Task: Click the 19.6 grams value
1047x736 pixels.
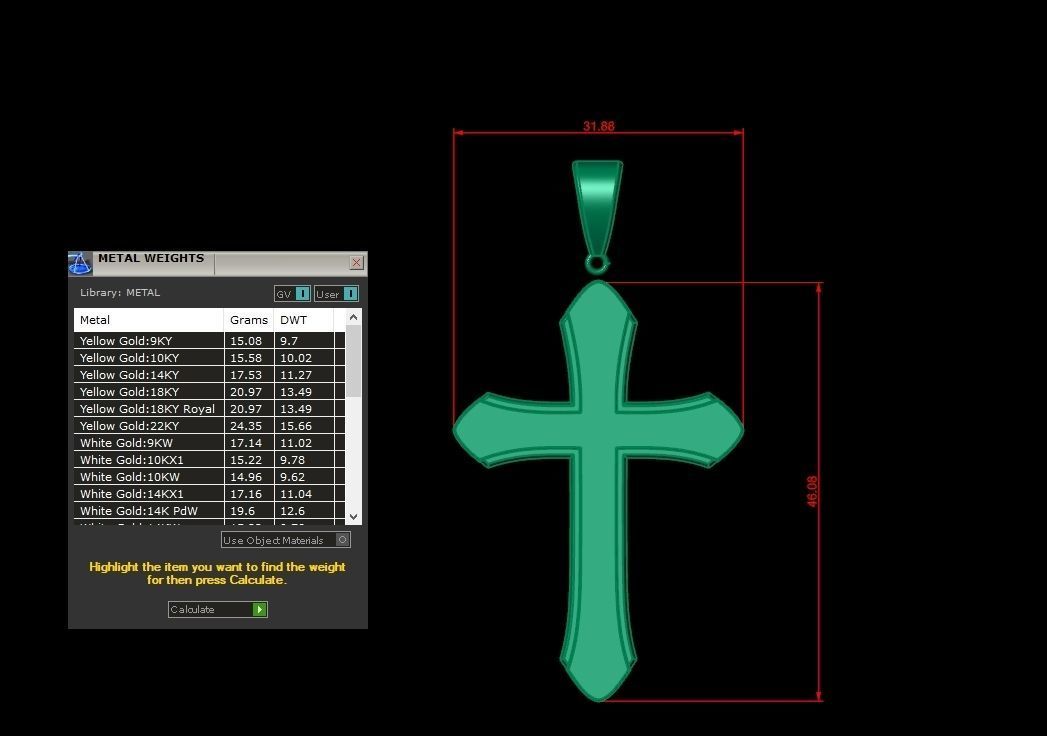Action: coord(242,511)
